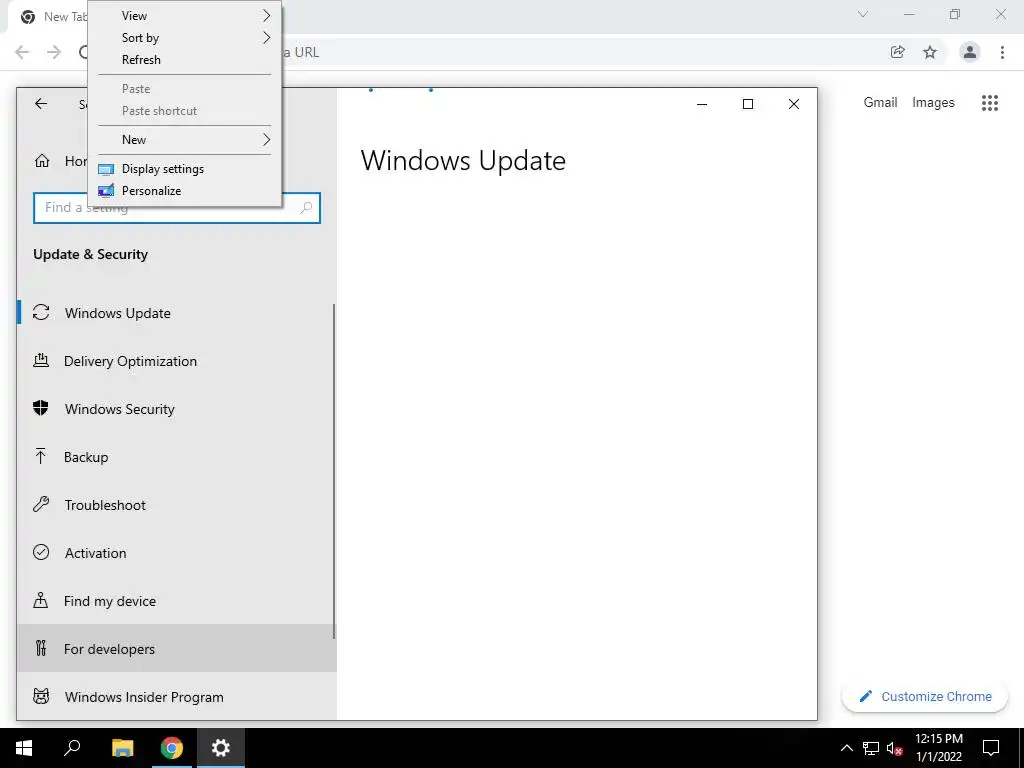Open the New submenu in context menu
1024x768 pixels.
(x=185, y=140)
